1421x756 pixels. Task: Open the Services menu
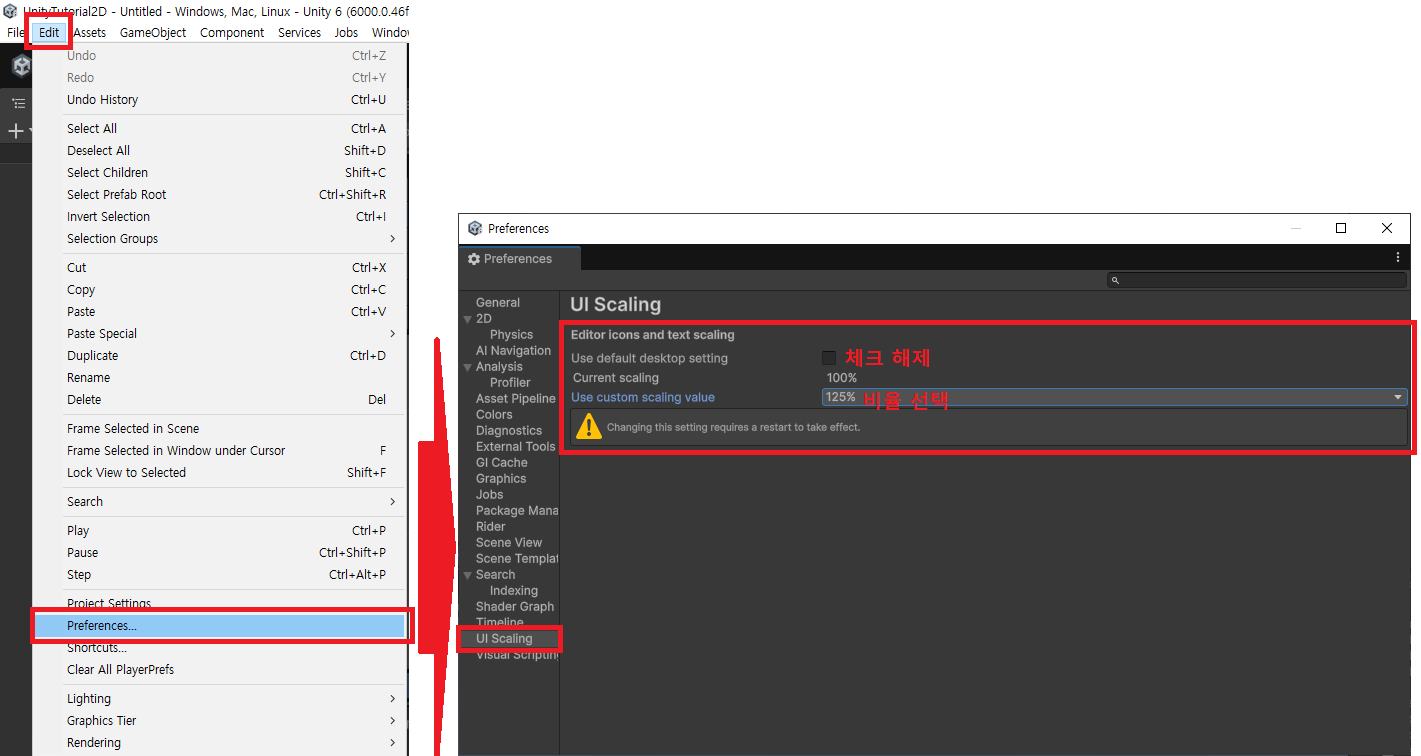point(299,33)
